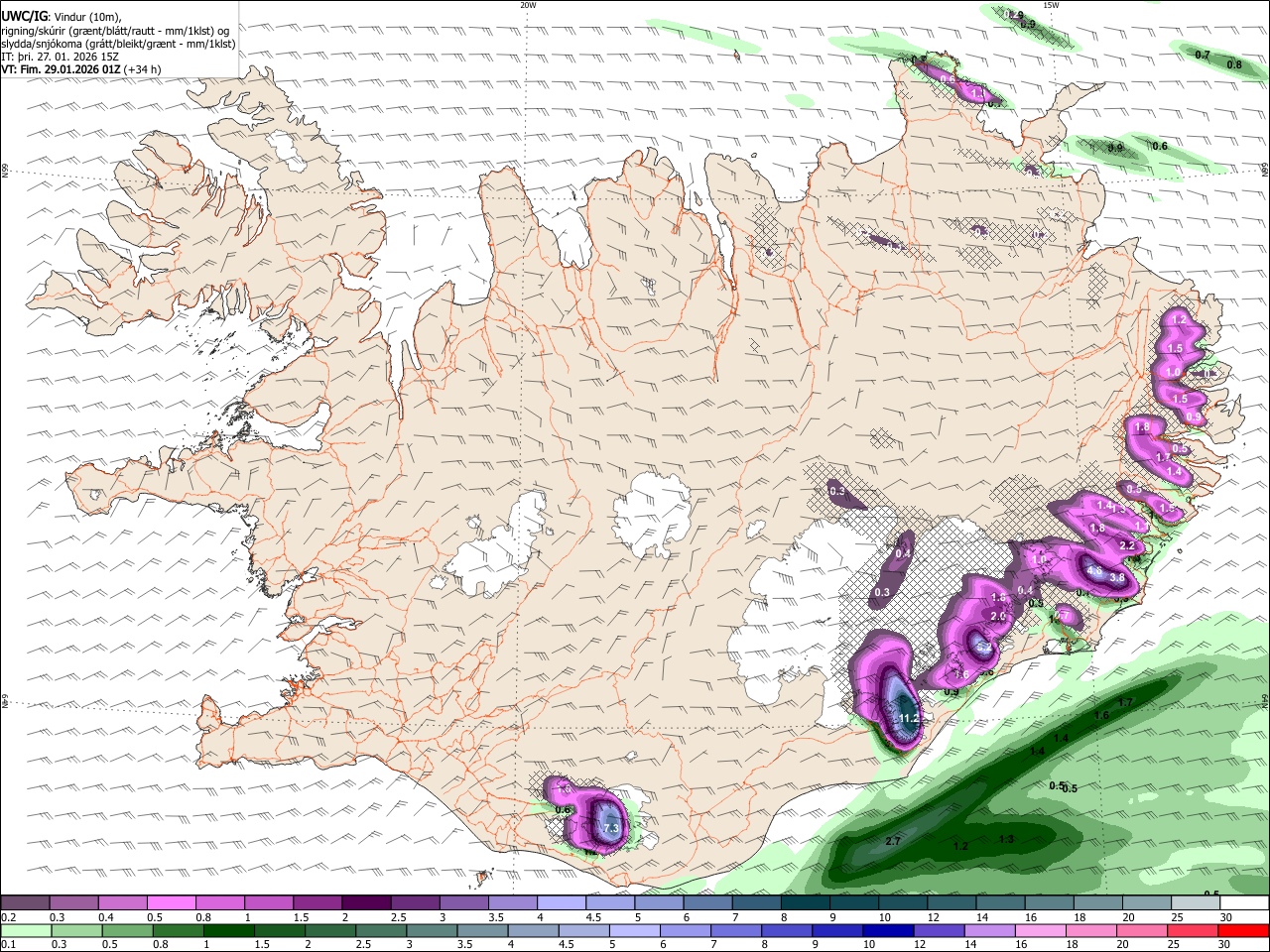Click the lavender swatch labeled 14 in the rain legend
Screen dimensions: 1270x952
989,930
